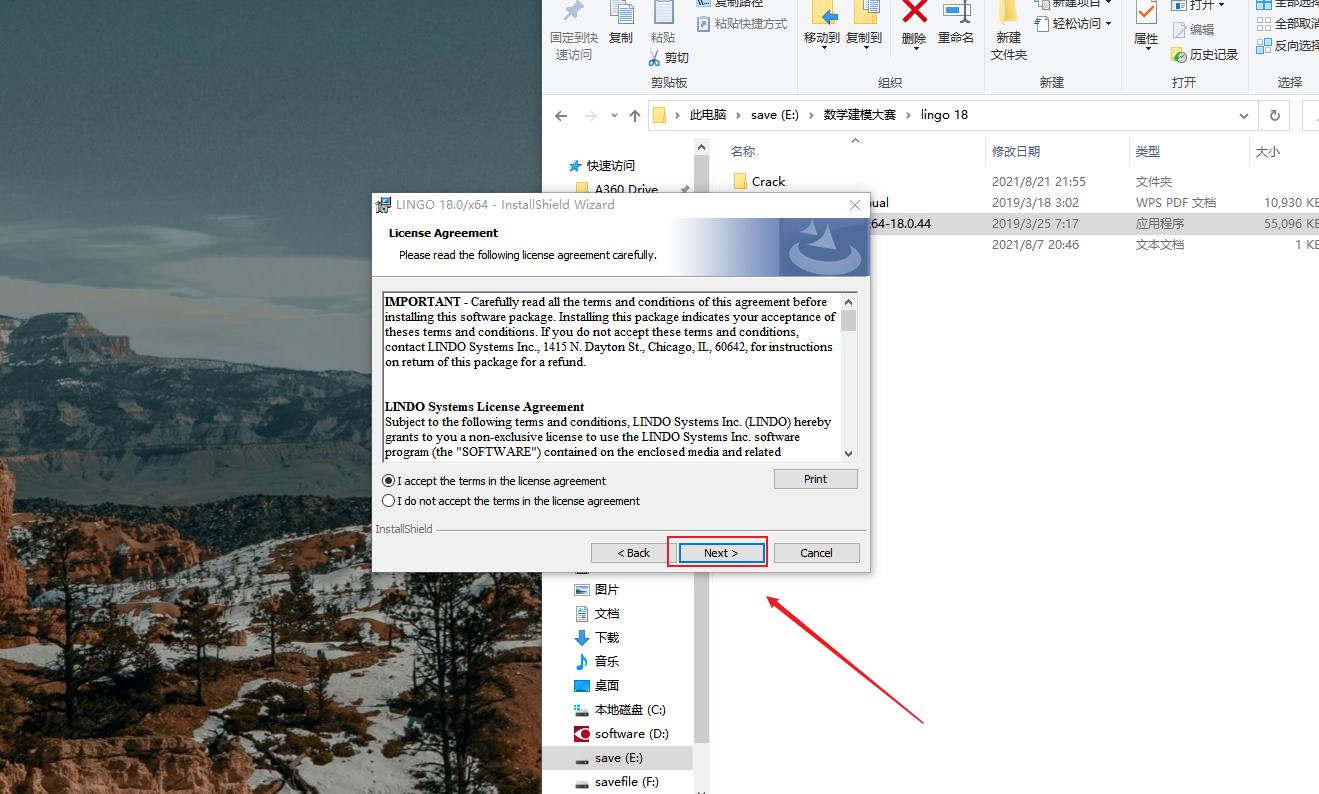Click 此电脑 in the address breadcrumb
The width and height of the screenshot is (1319, 794).
708,115
